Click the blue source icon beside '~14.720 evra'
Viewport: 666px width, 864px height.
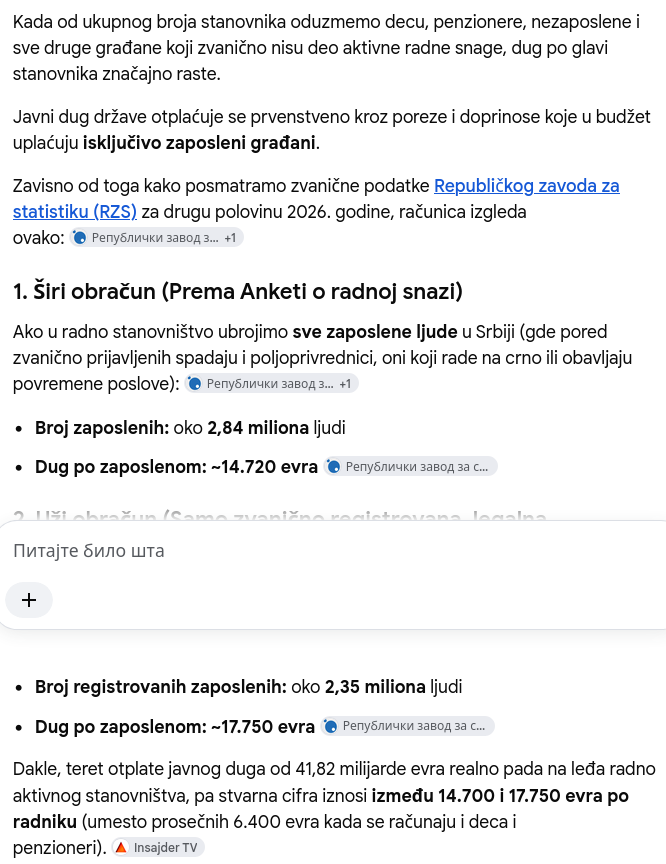334,467
